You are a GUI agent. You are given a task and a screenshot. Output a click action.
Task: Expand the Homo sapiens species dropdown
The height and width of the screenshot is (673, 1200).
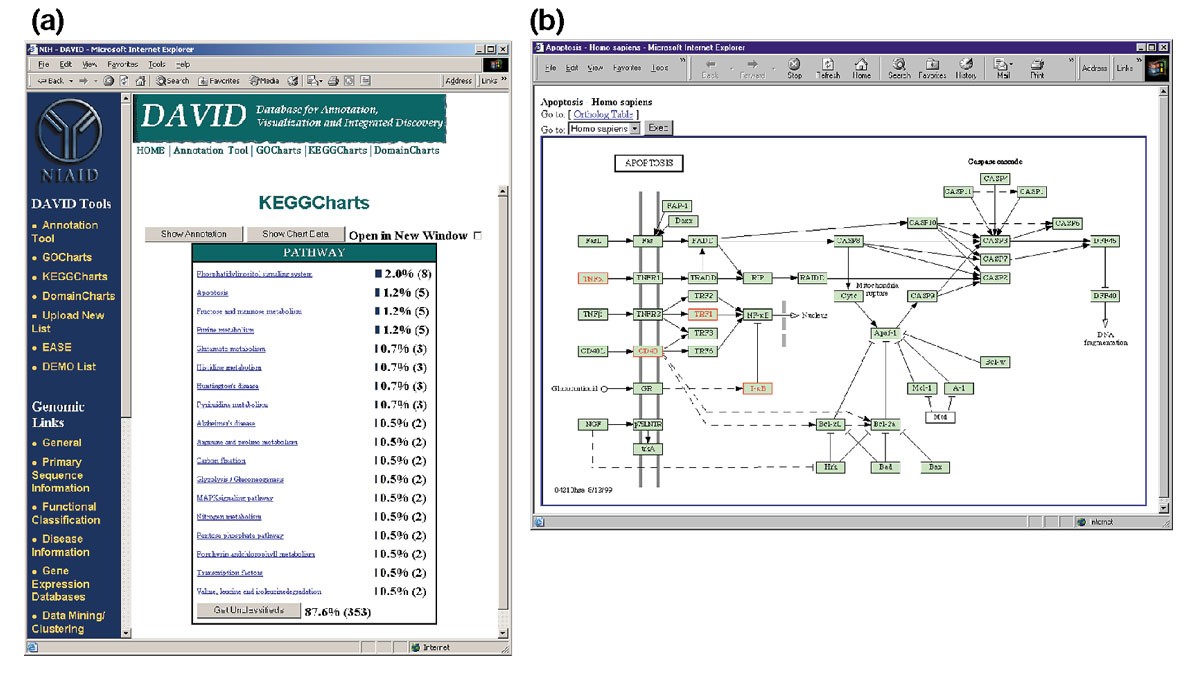pyautogui.click(x=634, y=129)
